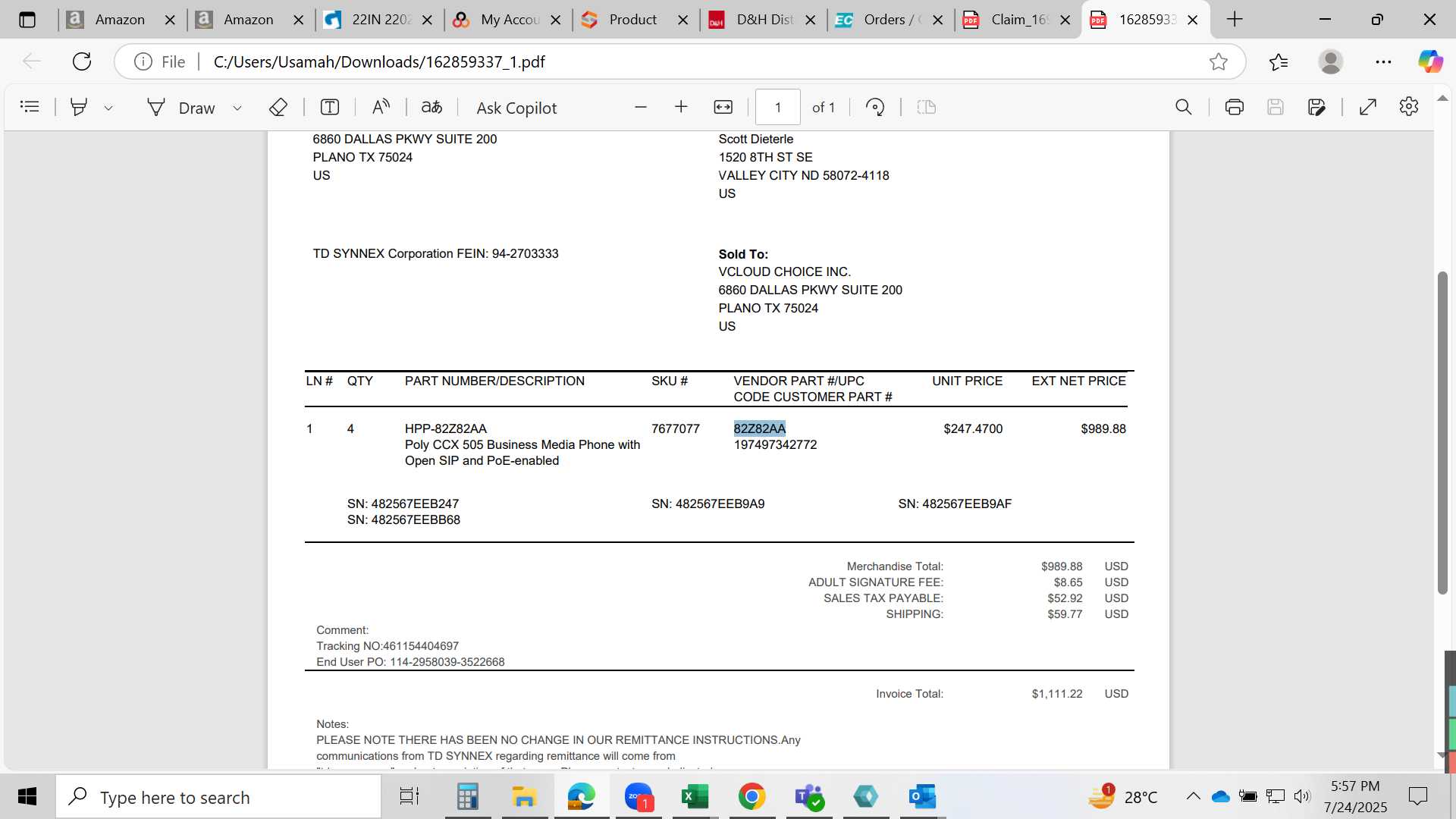Click serial number SN: 482567EEB9A9

[708, 504]
